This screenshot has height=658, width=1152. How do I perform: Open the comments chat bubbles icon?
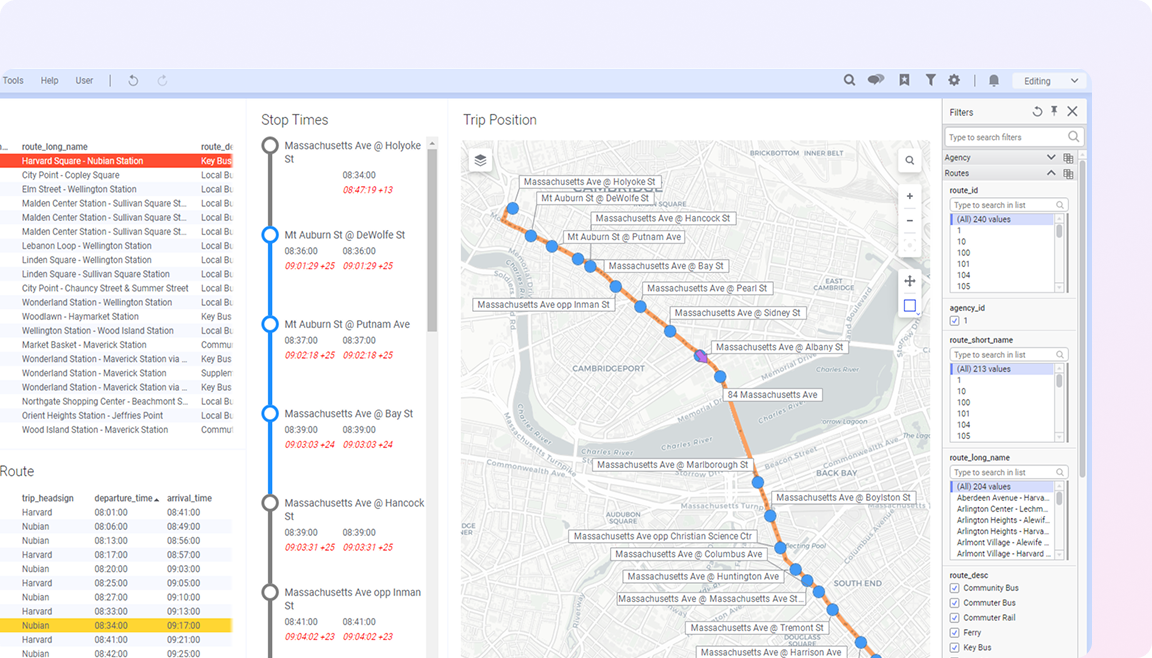point(876,81)
